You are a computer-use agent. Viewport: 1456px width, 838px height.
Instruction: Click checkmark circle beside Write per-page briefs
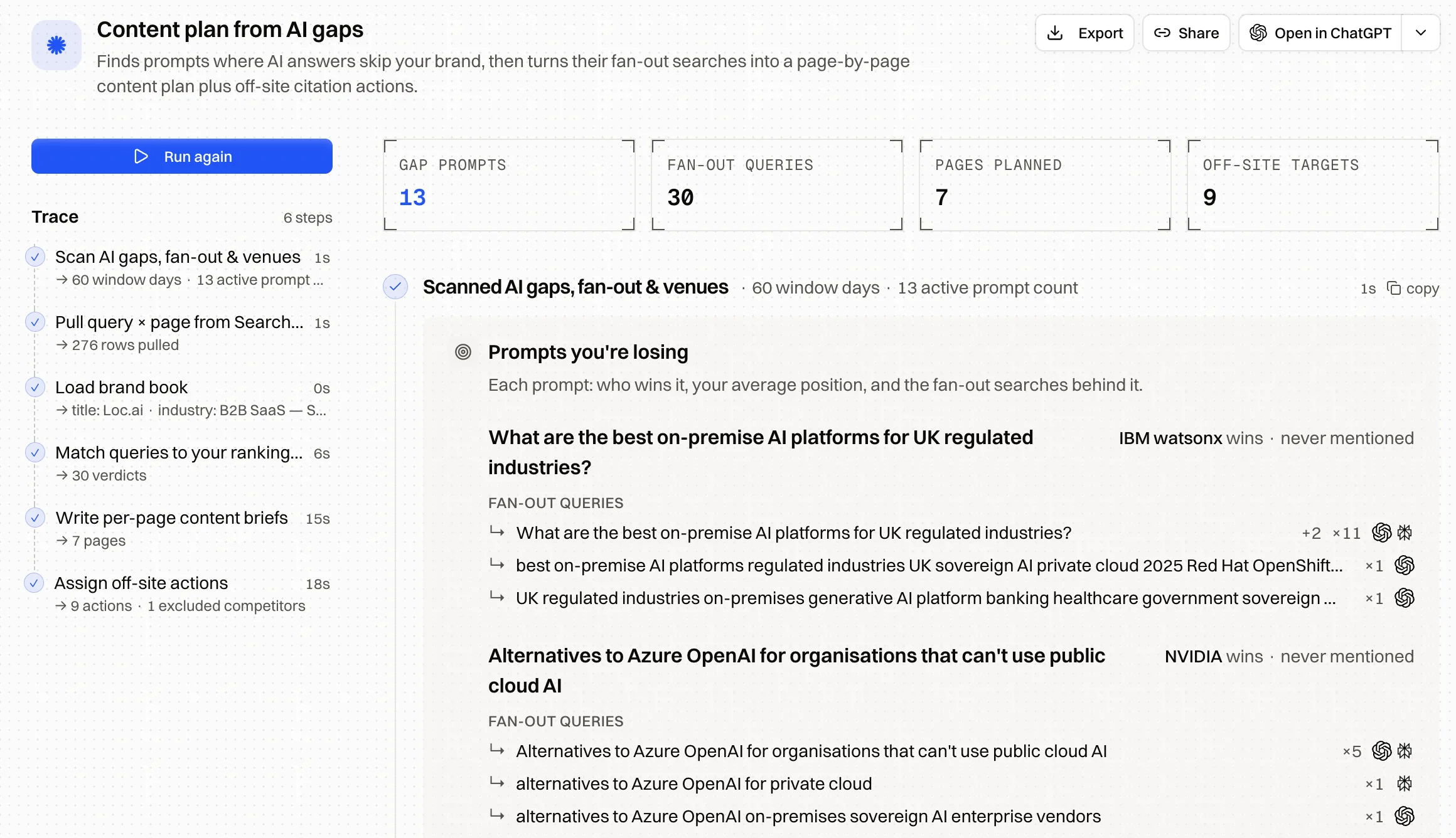pyautogui.click(x=35, y=517)
